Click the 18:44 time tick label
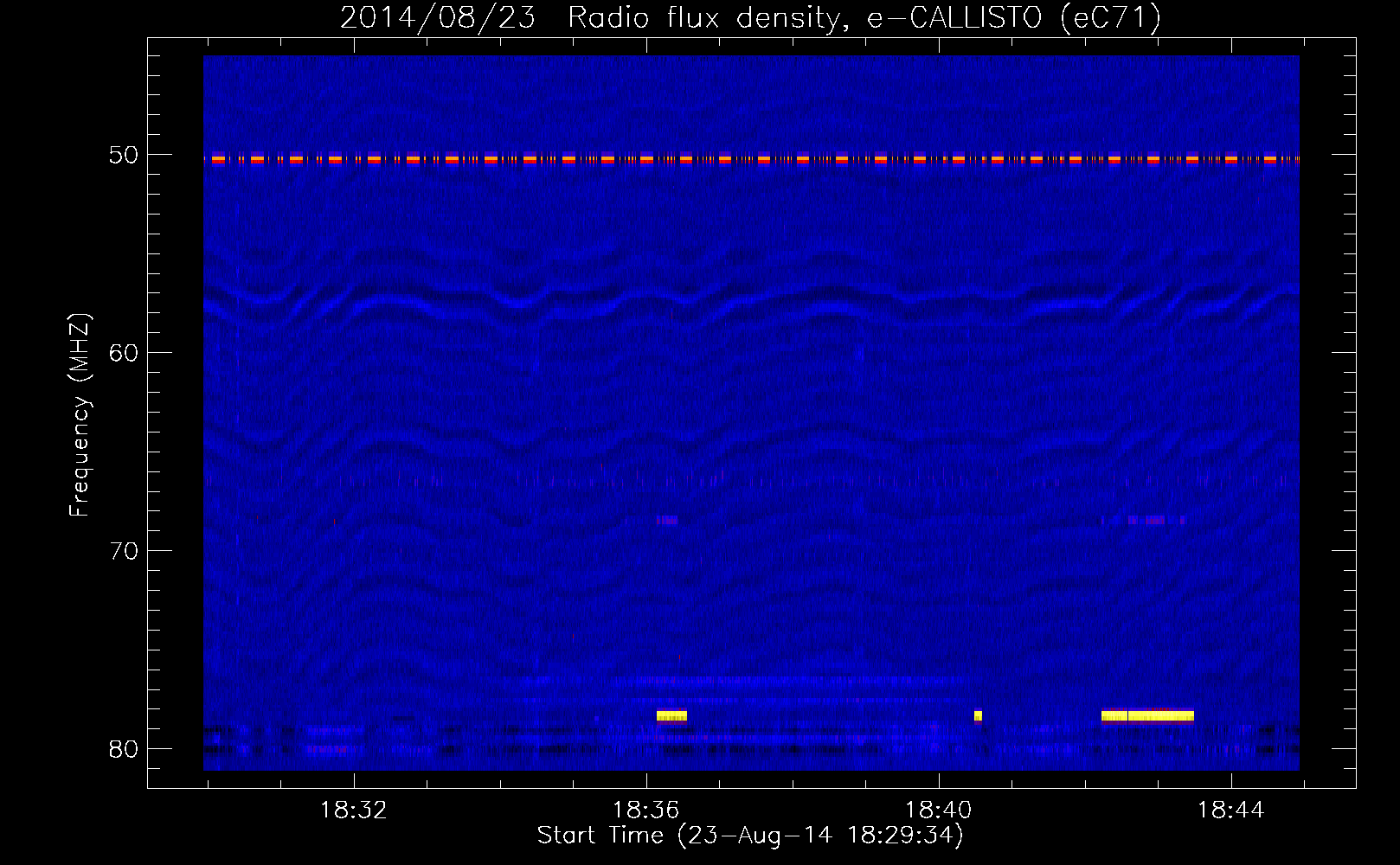Viewport: 1400px width, 865px height. 1231,811
